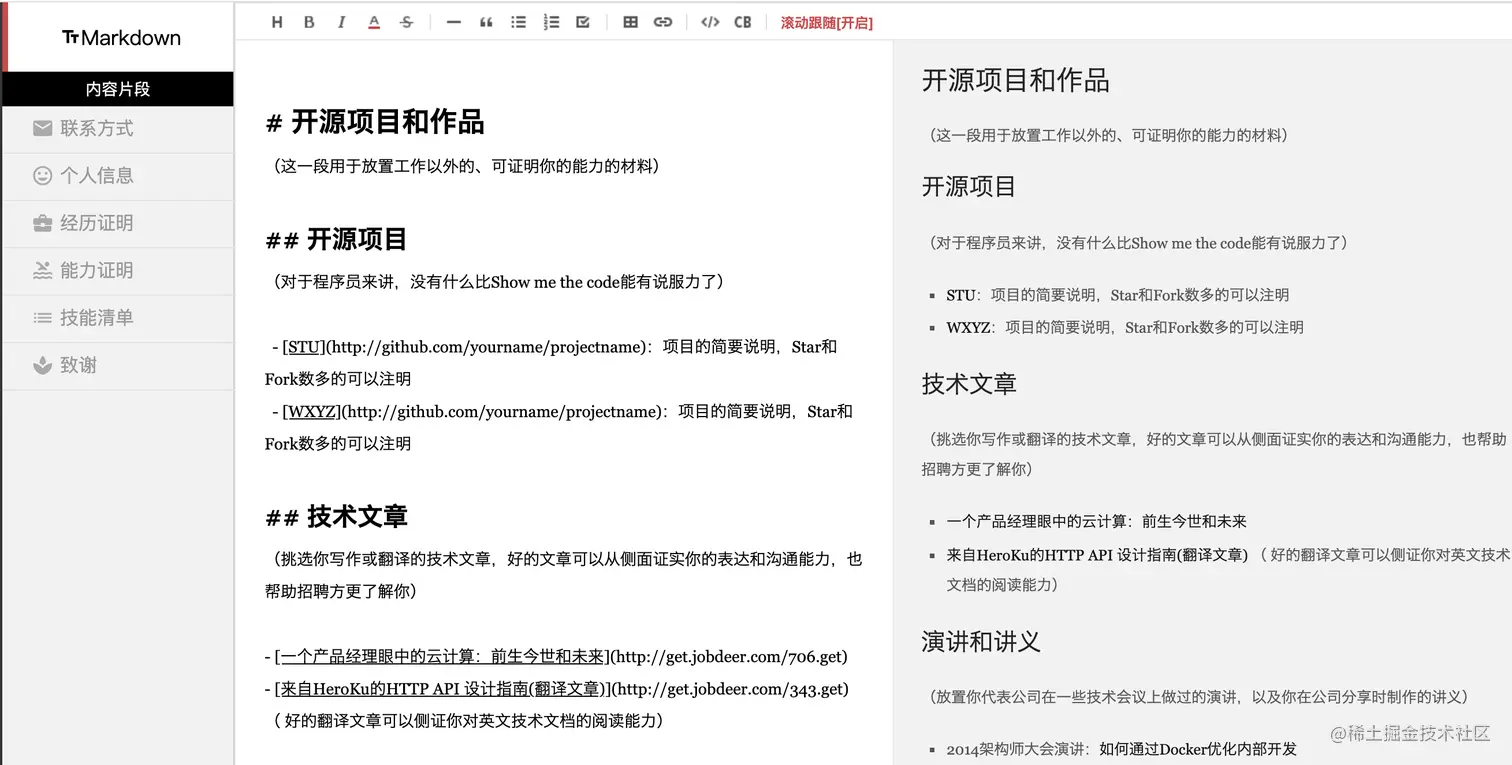The width and height of the screenshot is (1512, 765).
Task: Click editor text '（ 好的翻译文章可以侧面证你对英文技术文档的阅读能力）'
Action: pos(468,721)
